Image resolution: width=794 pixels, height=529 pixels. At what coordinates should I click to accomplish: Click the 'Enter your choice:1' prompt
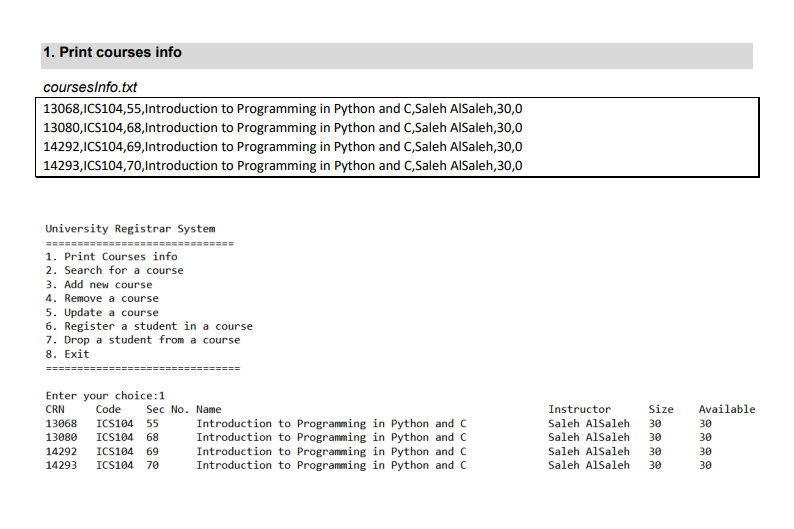105,396
